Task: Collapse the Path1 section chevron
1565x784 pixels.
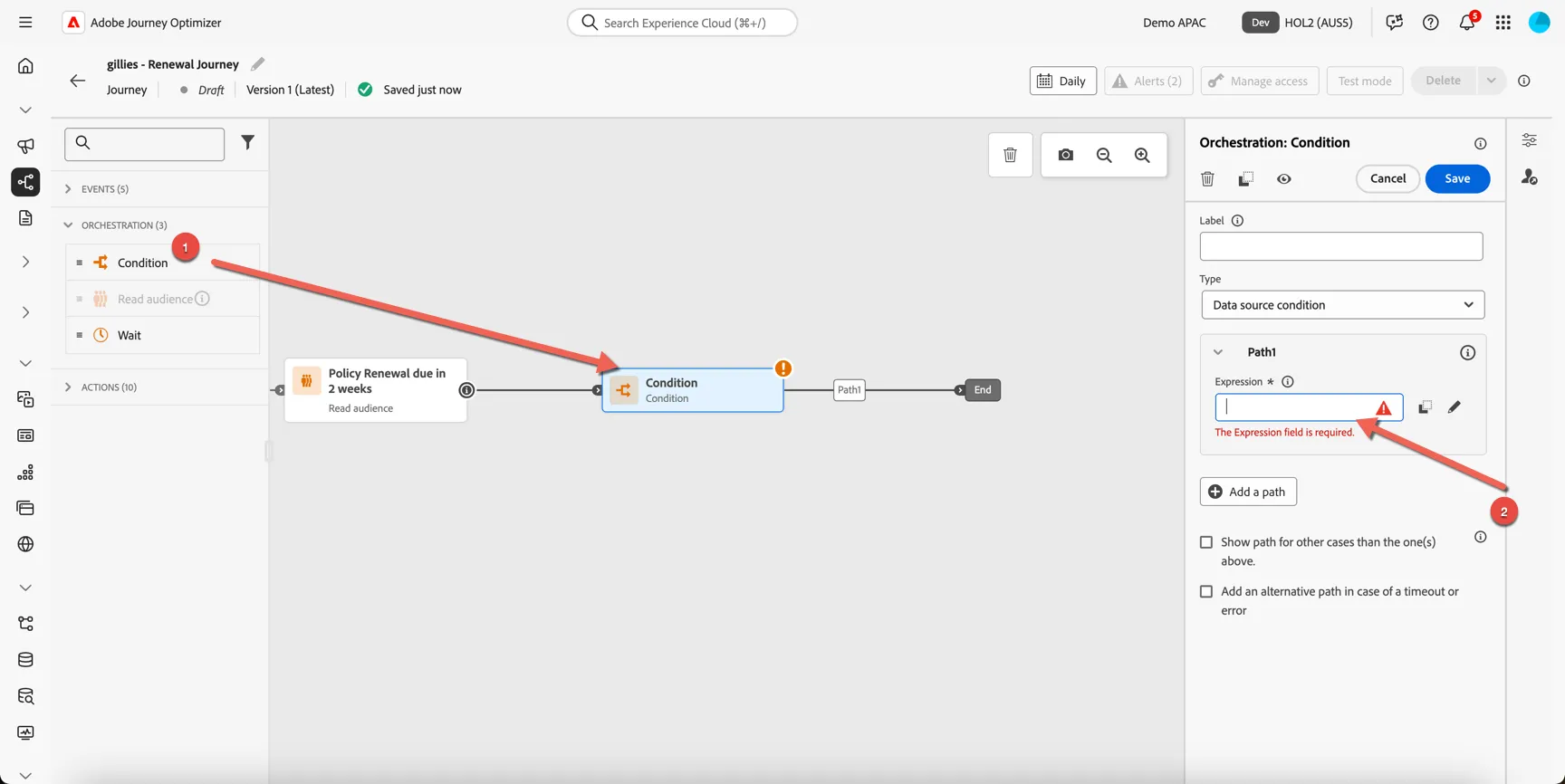Action: 1218,352
